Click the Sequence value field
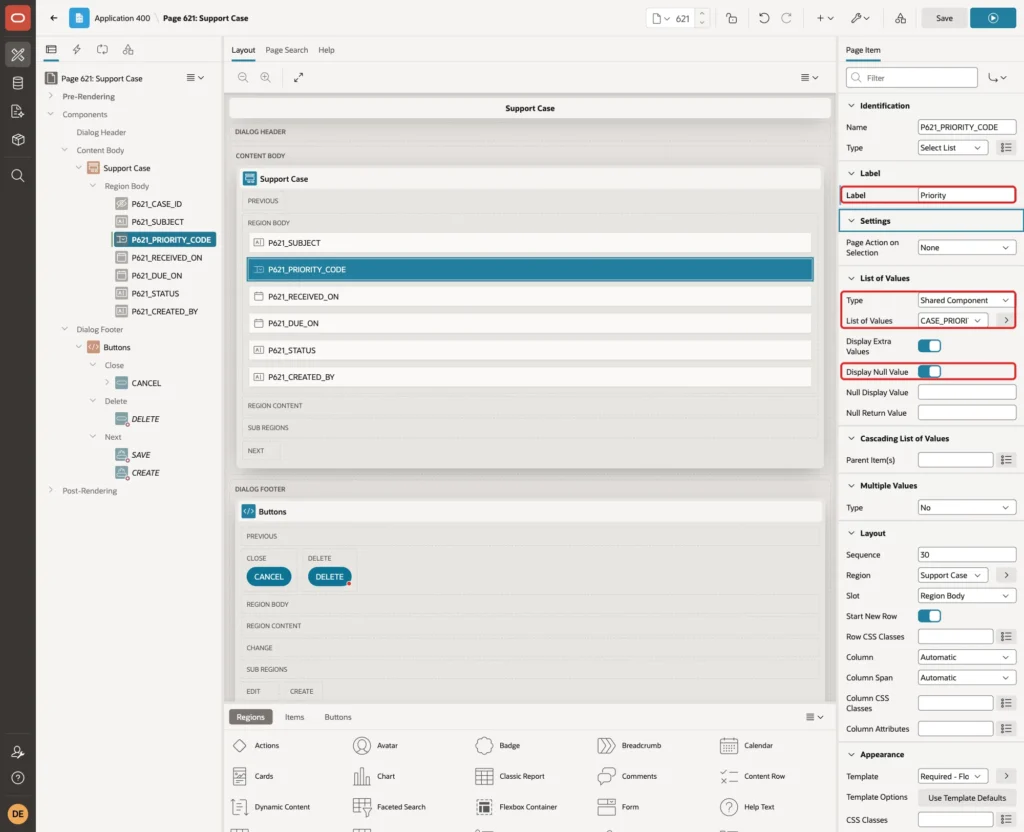The width and height of the screenshot is (1024, 832). point(967,554)
